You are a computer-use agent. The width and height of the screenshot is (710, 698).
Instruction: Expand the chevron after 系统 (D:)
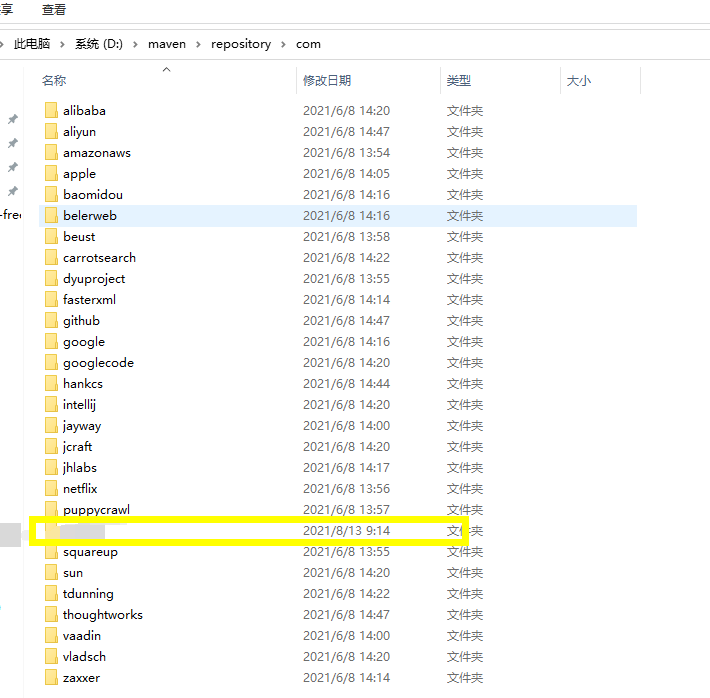(x=135, y=44)
